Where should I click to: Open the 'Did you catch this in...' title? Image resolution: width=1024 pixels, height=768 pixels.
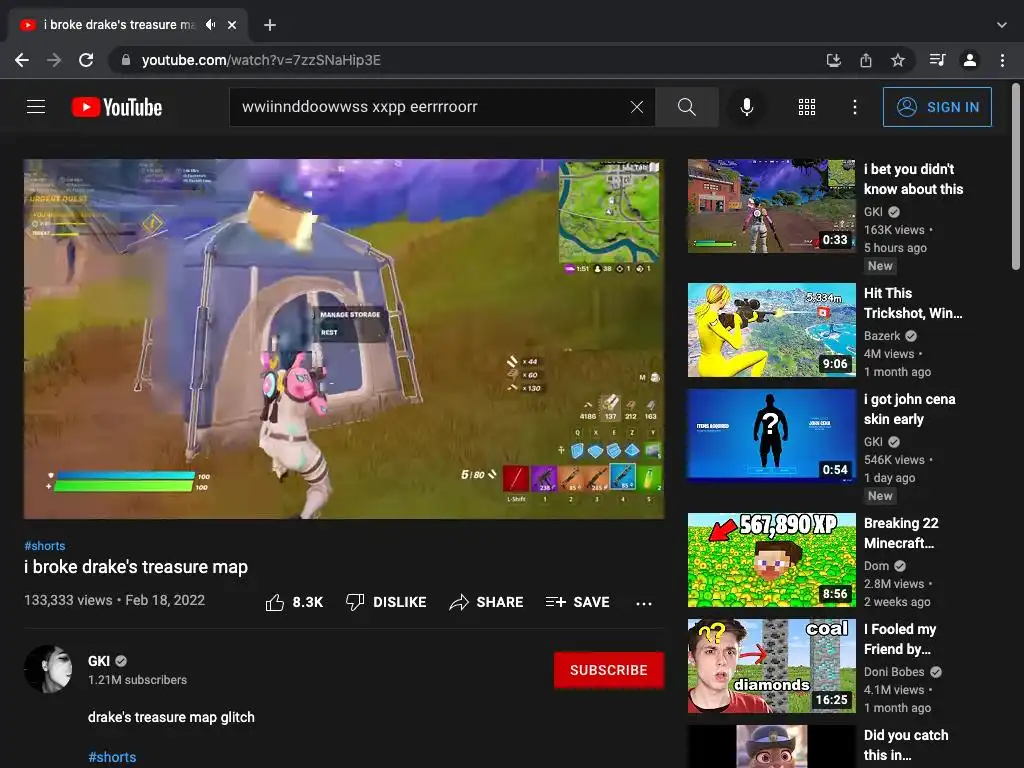tap(906, 745)
